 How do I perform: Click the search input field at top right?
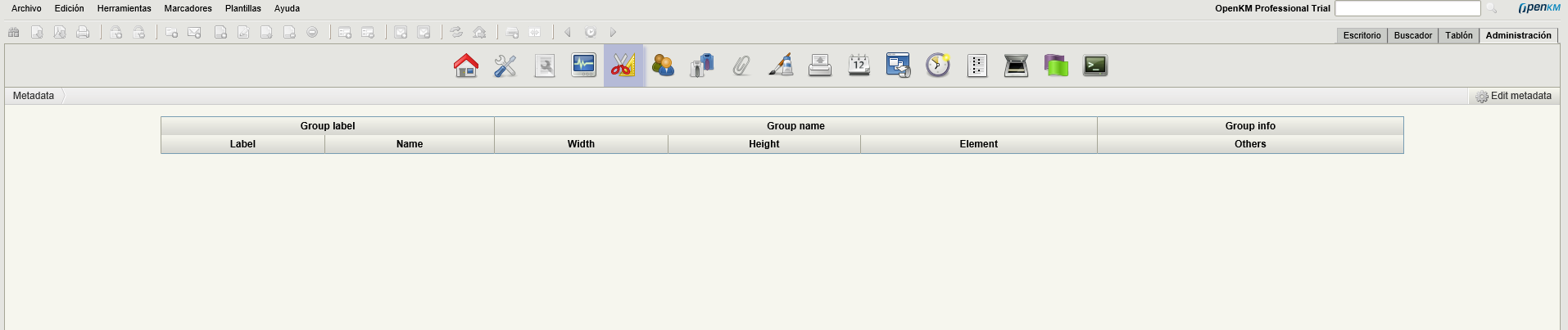coord(1407,8)
